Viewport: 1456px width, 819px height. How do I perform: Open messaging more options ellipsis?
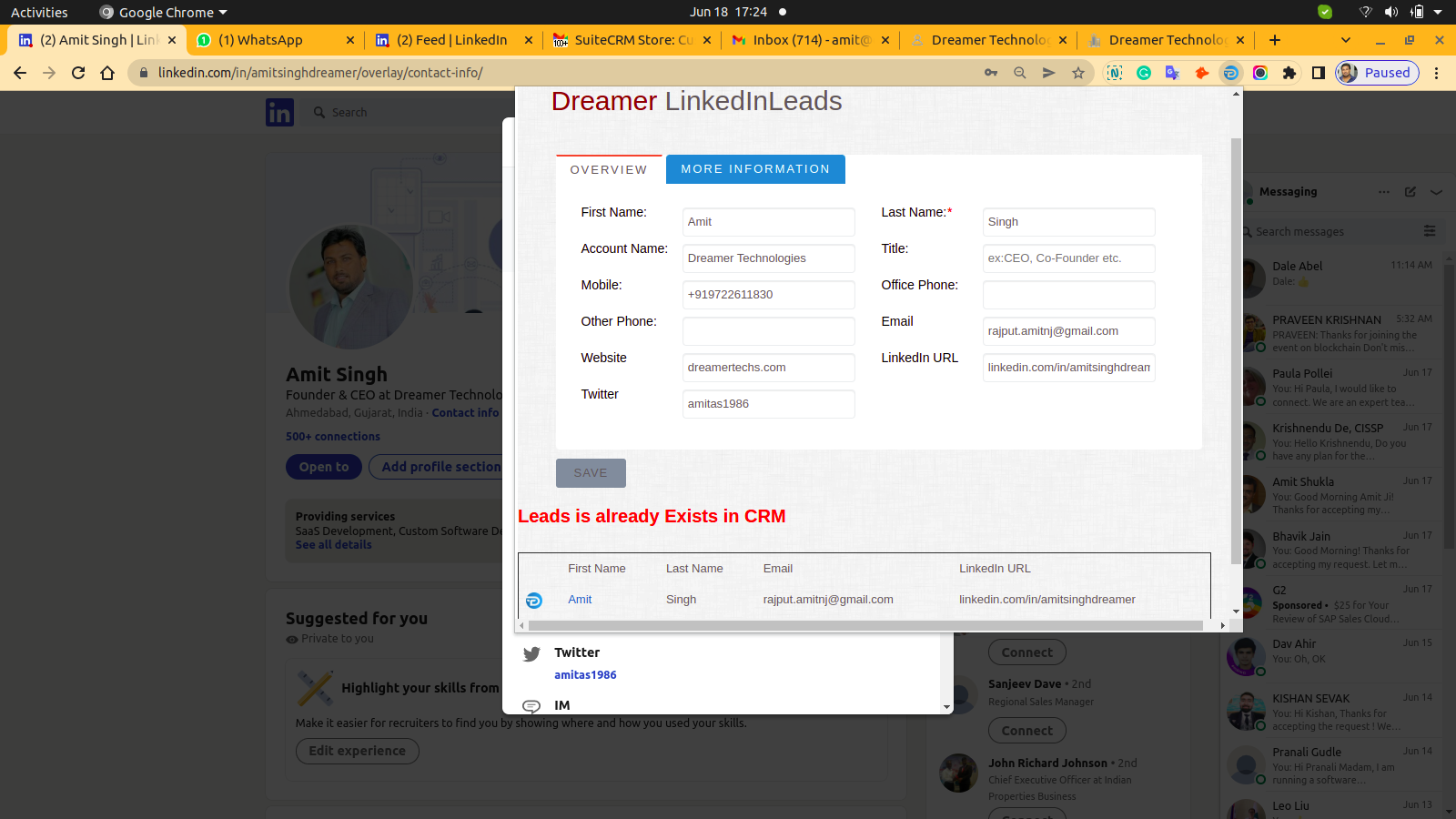coord(1384,192)
